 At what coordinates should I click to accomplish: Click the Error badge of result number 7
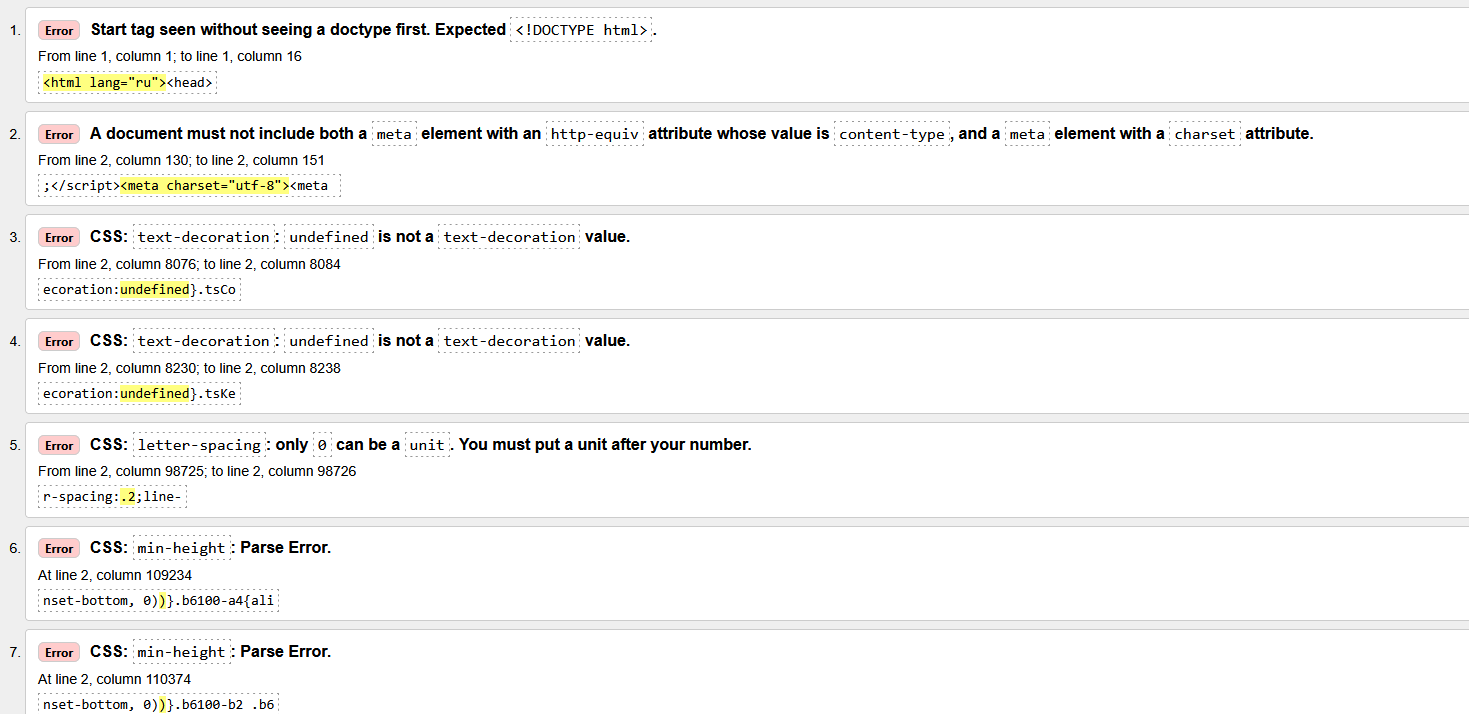[x=59, y=653]
